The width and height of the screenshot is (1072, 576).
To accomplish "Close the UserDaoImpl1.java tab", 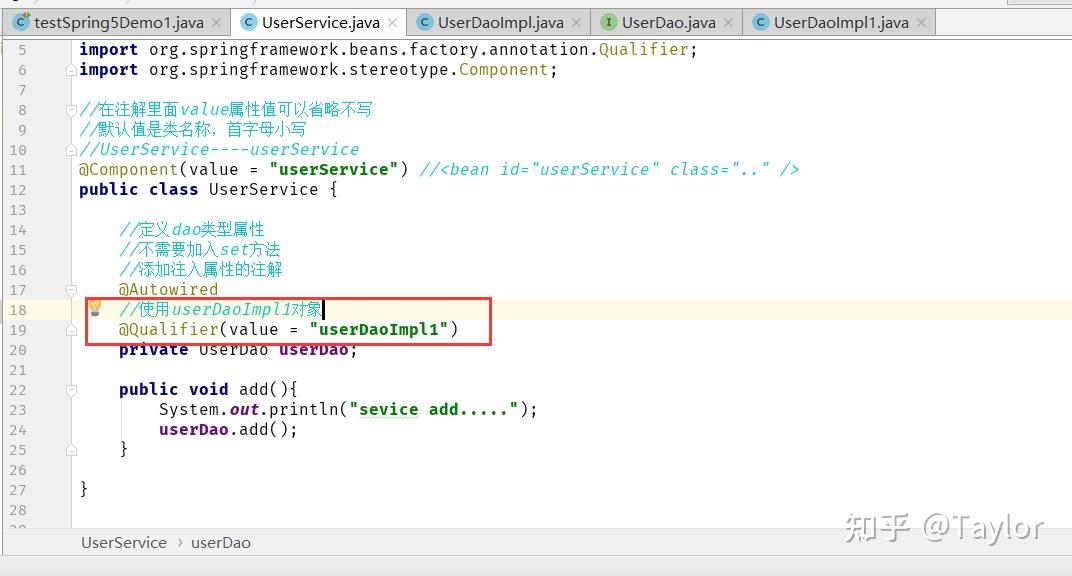I will (x=922, y=23).
